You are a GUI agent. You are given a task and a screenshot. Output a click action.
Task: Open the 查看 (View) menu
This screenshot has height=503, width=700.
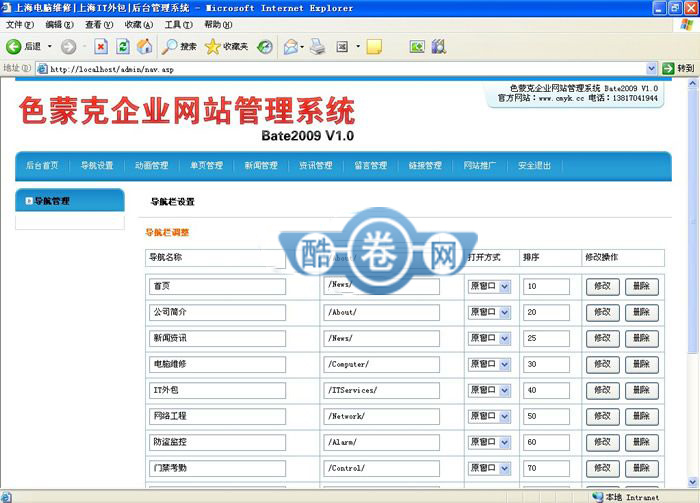coord(99,25)
